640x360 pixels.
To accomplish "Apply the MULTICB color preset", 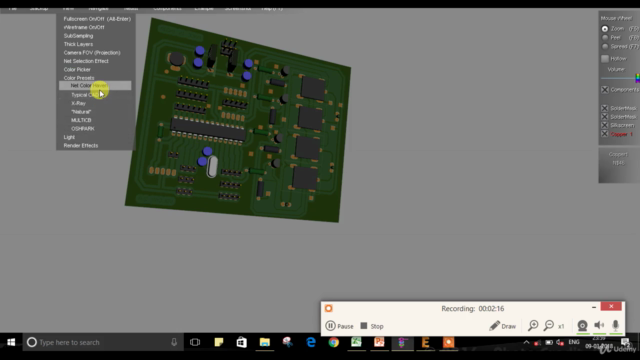I will 81,120.
